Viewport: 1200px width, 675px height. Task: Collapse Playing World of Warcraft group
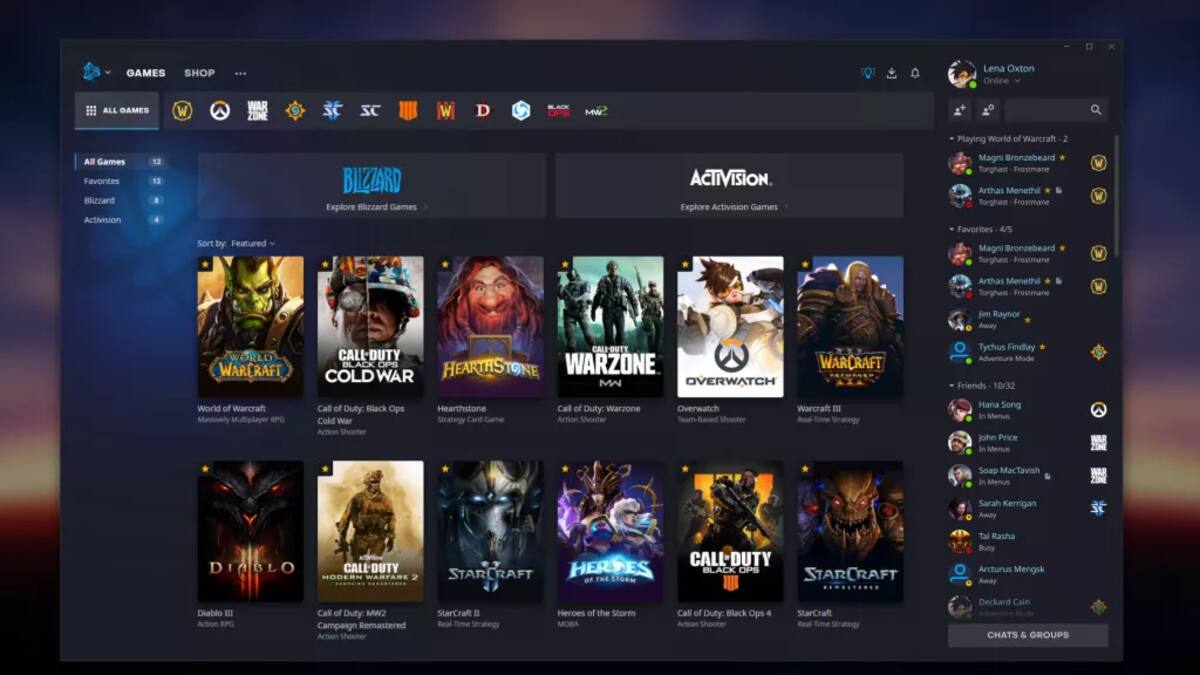pos(1008,139)
